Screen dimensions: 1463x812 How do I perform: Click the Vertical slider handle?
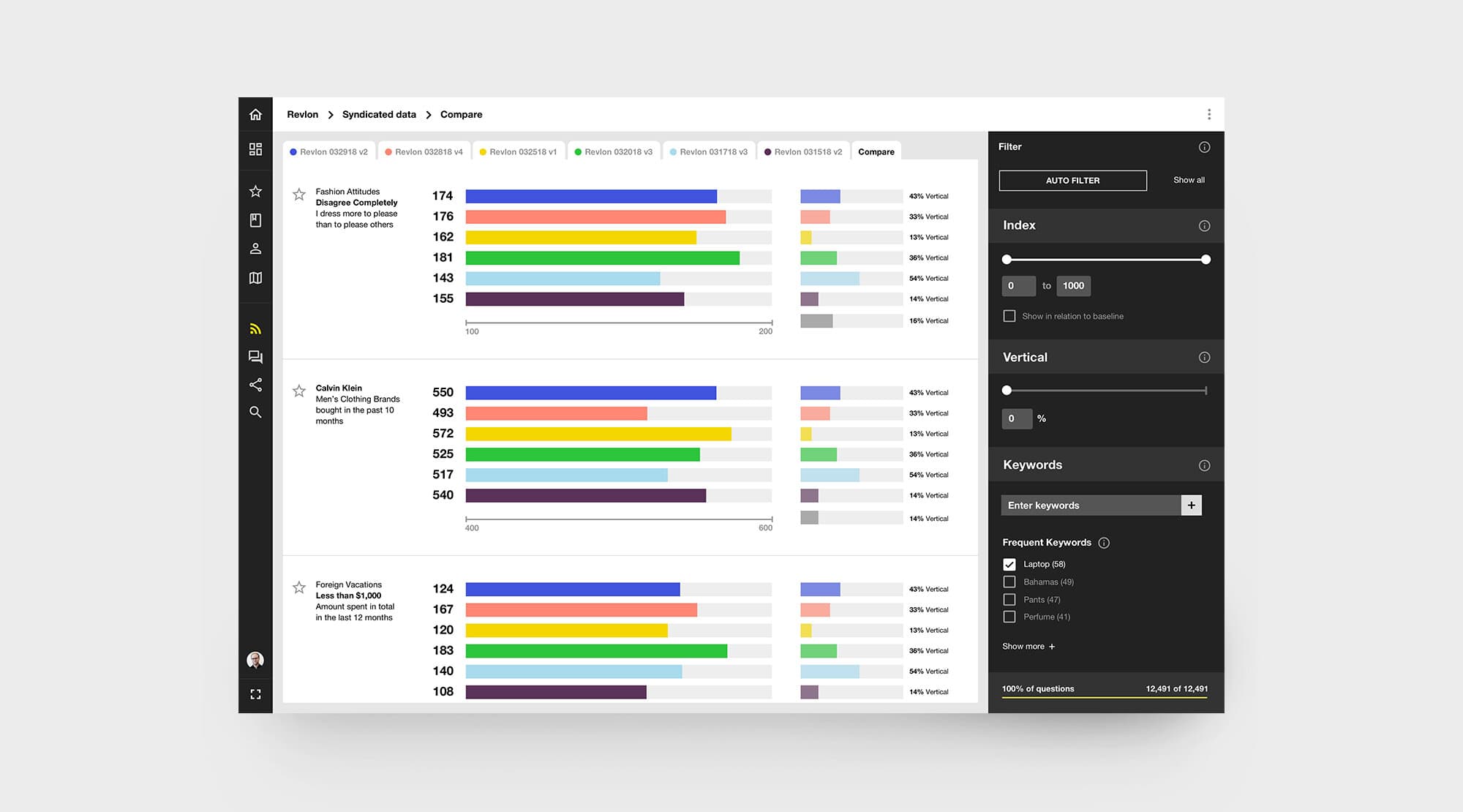point(1007,391)
